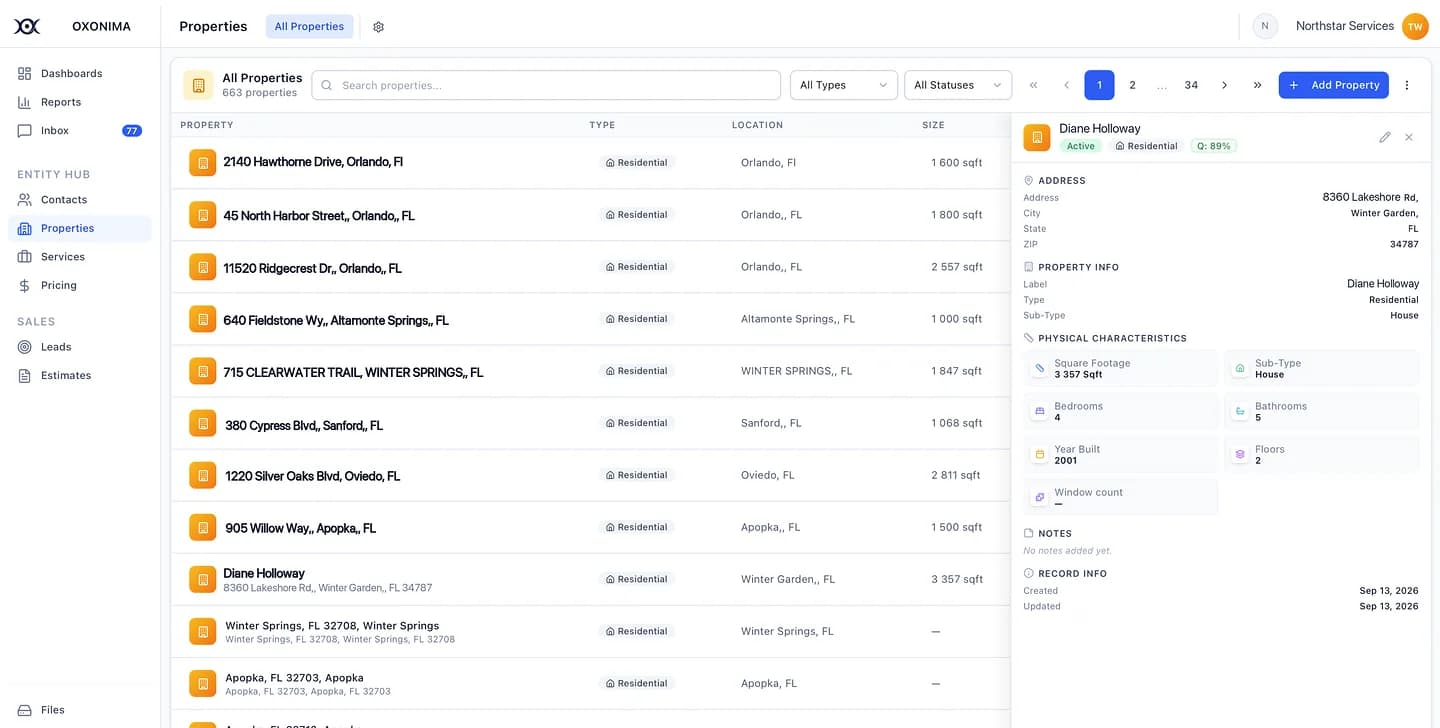1440x728 pixels.
Task: Click the TW user avatar
Action: [x=1415, y=27]
